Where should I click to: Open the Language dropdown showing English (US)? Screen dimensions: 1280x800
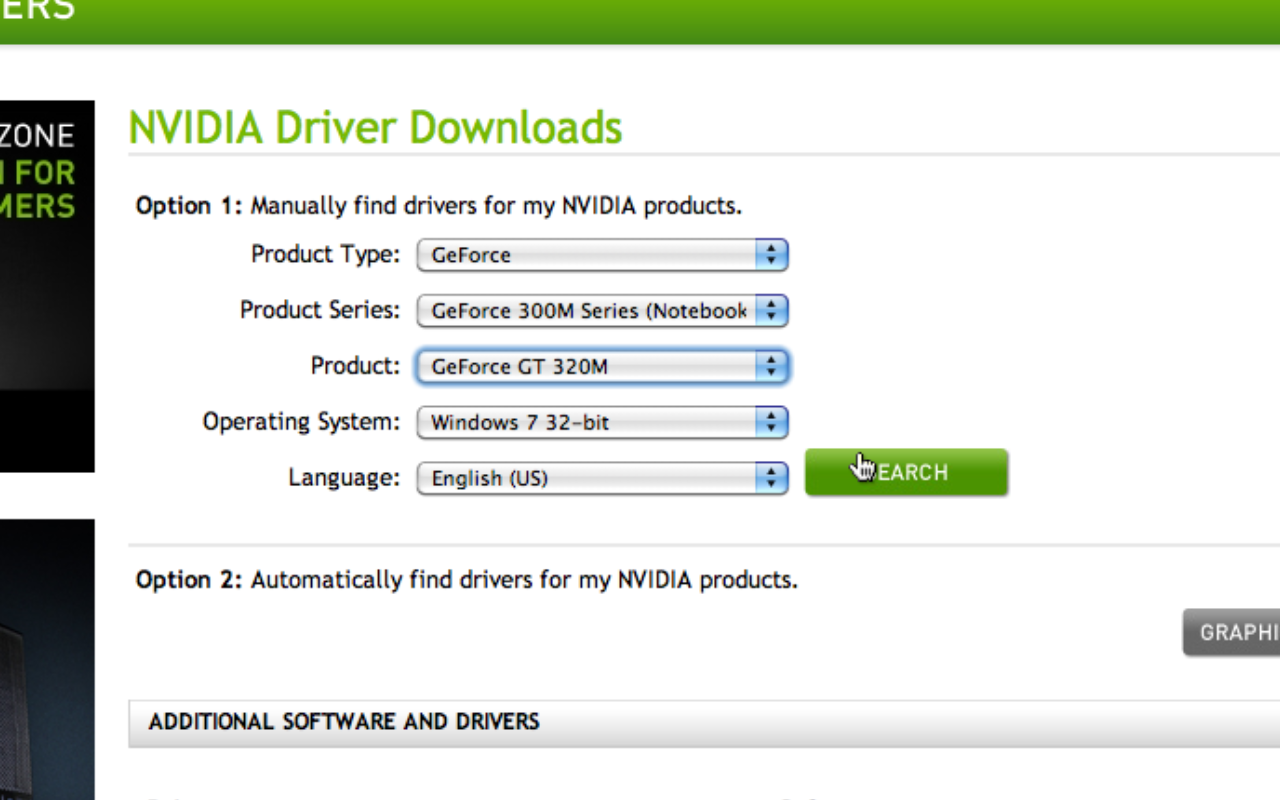pos(602,478)
